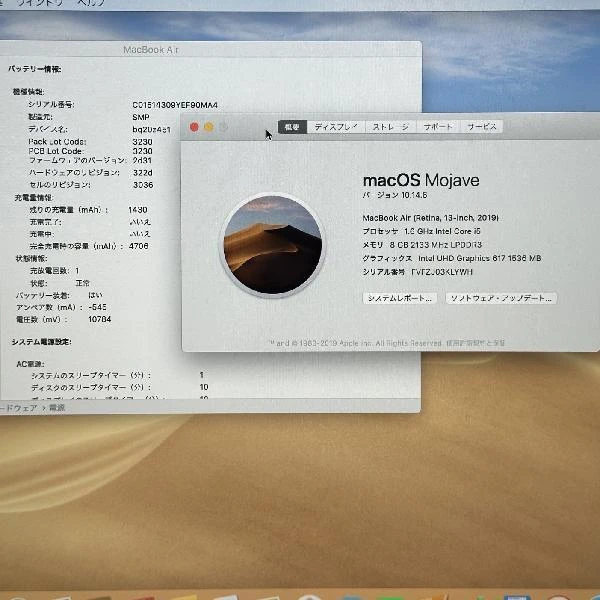Select the 状態 value 正常
600x600 pixels.
pos(83,283)
